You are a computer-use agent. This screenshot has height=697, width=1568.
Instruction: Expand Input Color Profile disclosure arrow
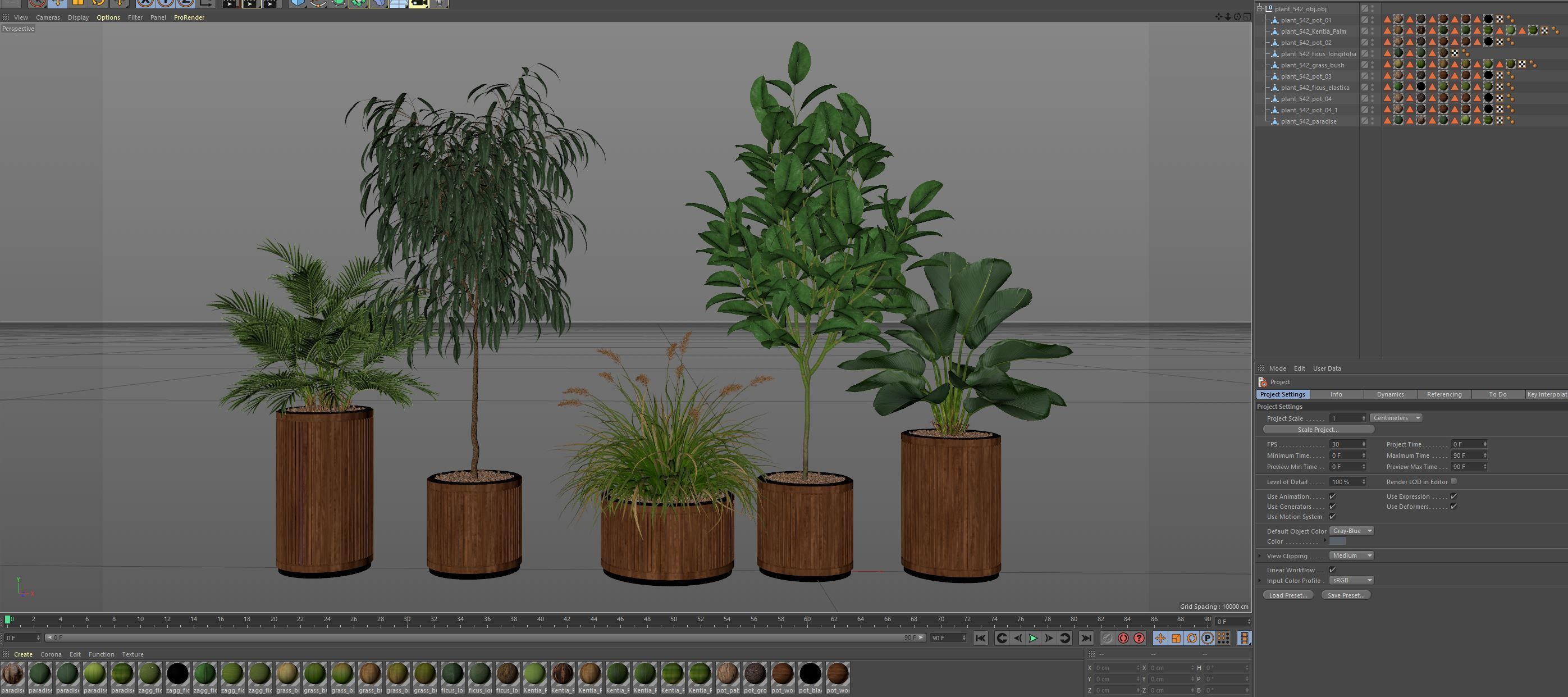coord(1260,581)
